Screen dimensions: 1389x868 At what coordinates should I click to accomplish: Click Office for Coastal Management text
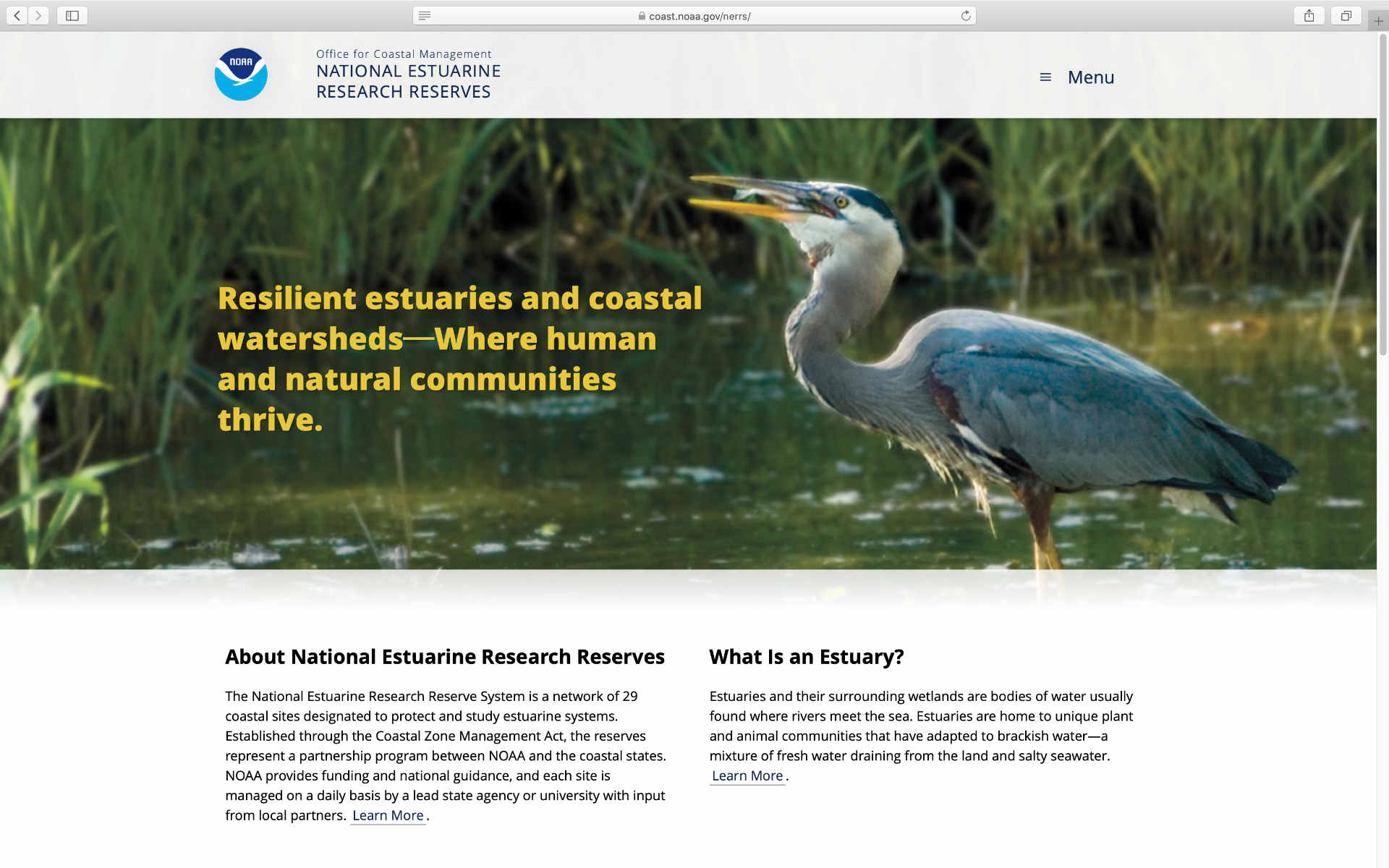pos(404,54)
